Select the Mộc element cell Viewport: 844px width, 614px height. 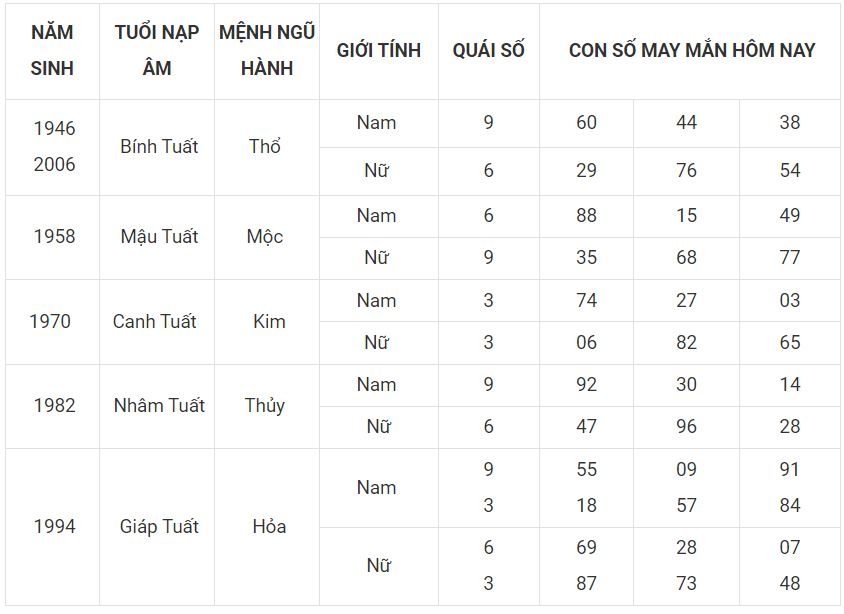tap(265, 237)
